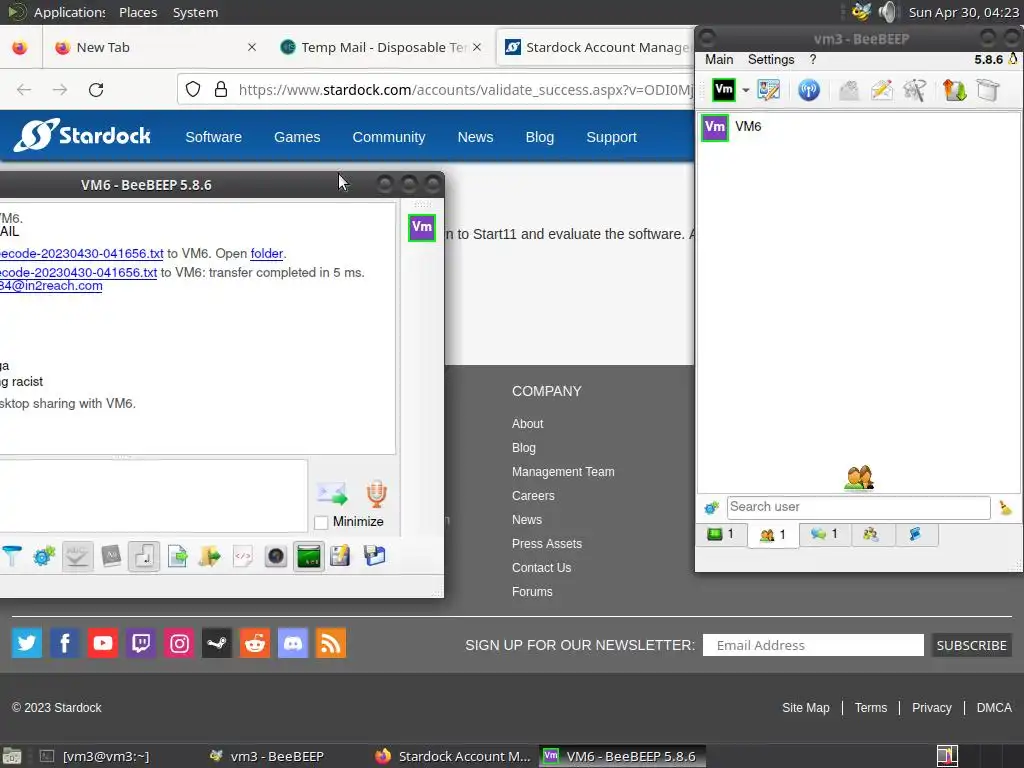Open the Games menu on Stardock site
Viewport: 1024px width, 768px height.
pyautogui.click(x=297, y=137)
